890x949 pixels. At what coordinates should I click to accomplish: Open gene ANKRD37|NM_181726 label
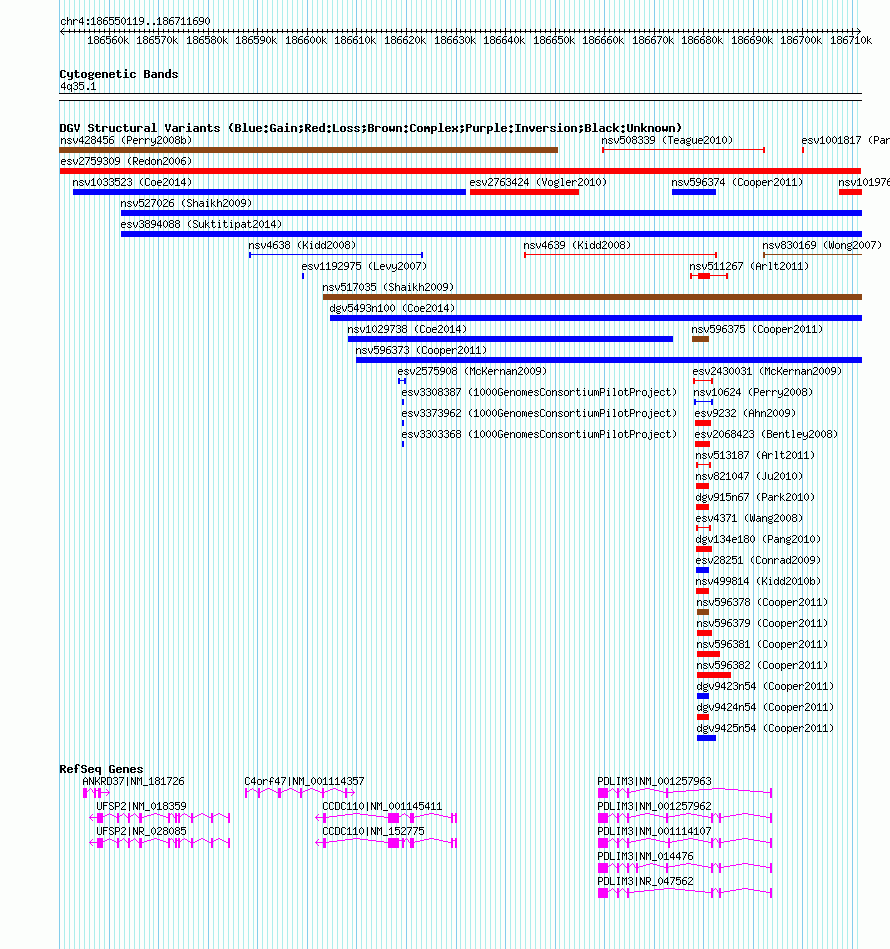pos(133,781)
